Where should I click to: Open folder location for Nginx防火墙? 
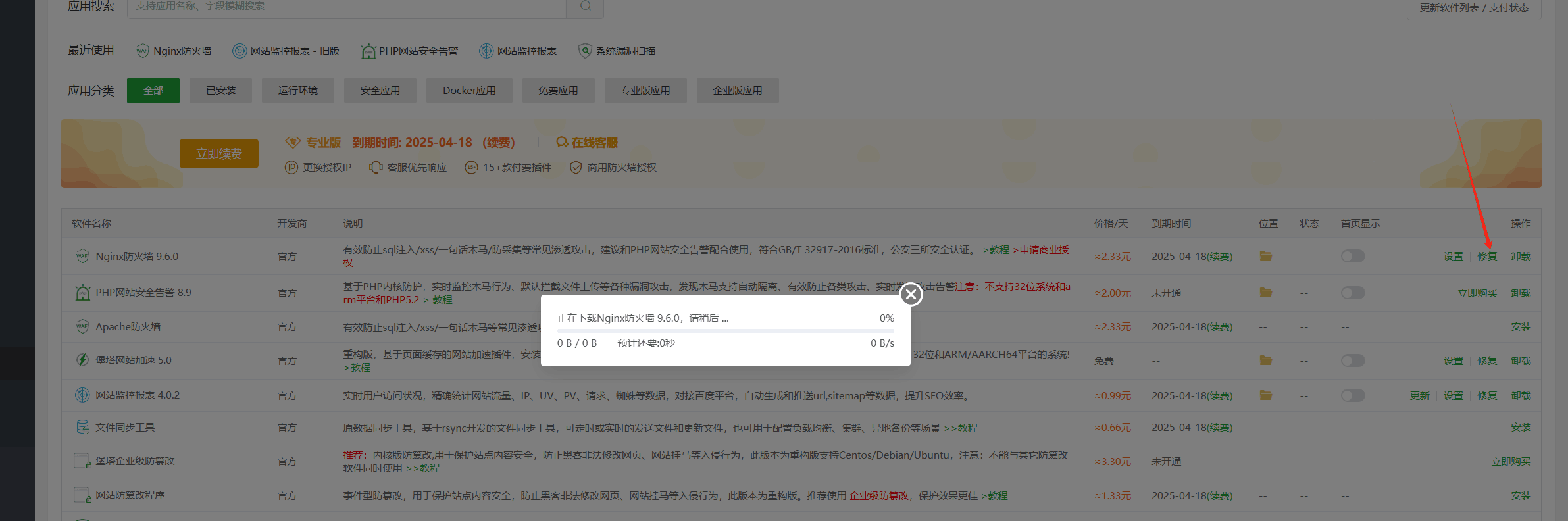pos(1266,255)
